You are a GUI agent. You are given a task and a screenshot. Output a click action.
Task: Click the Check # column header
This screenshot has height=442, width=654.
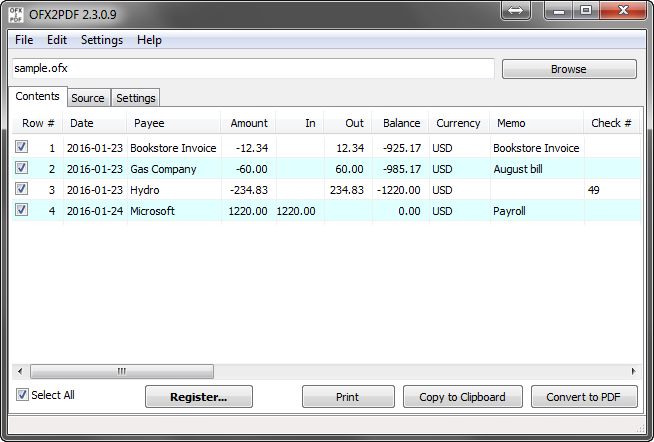pos(611,123)
